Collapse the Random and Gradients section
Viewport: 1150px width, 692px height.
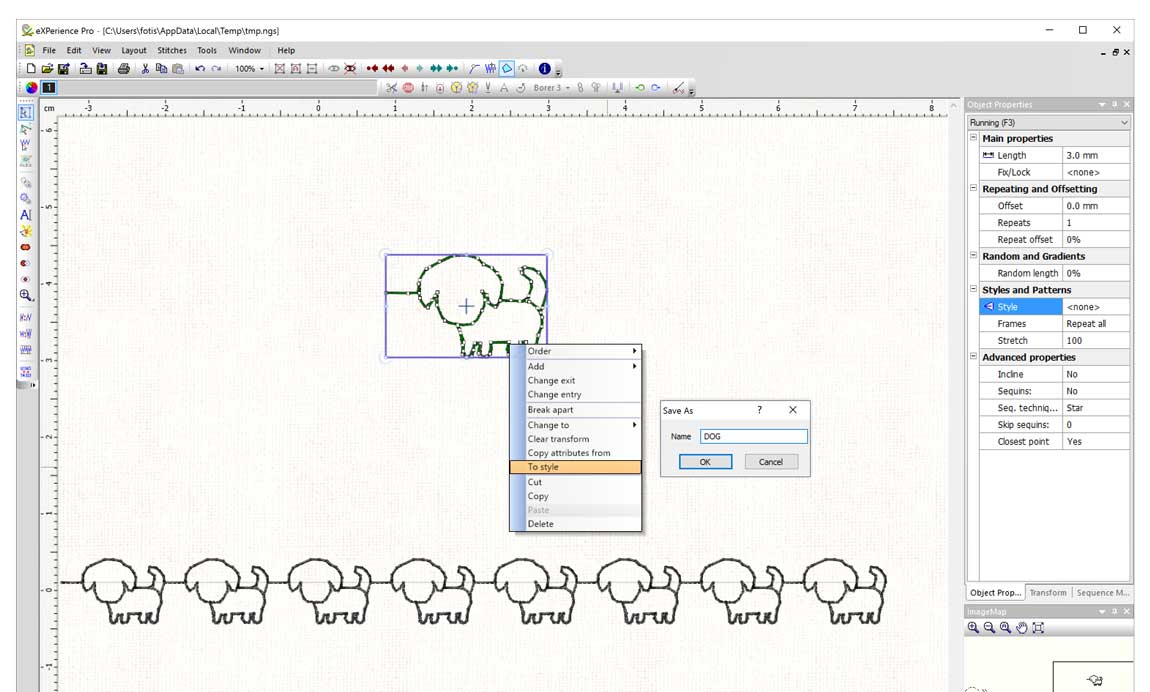pyautogui.click(x=973, y=256)
